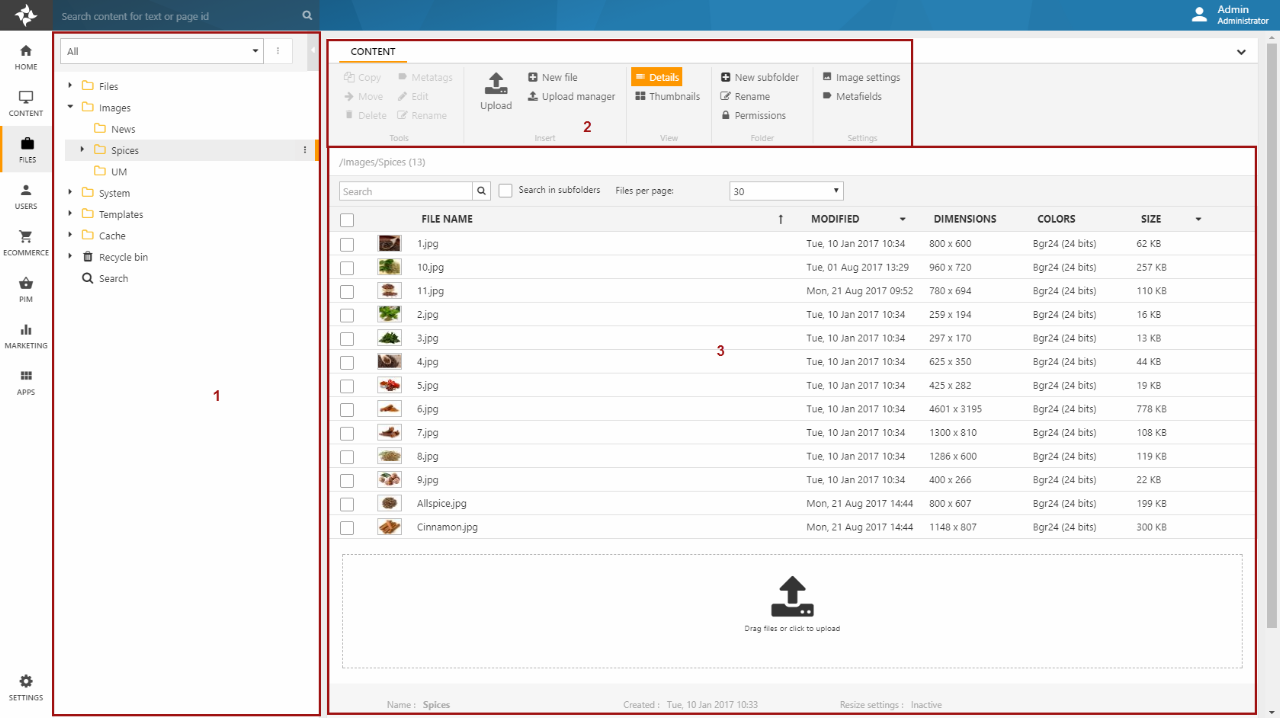The width and height of the screenshot is (1280, 718).
Task: Open Image settings
Action: coord(861,78)
